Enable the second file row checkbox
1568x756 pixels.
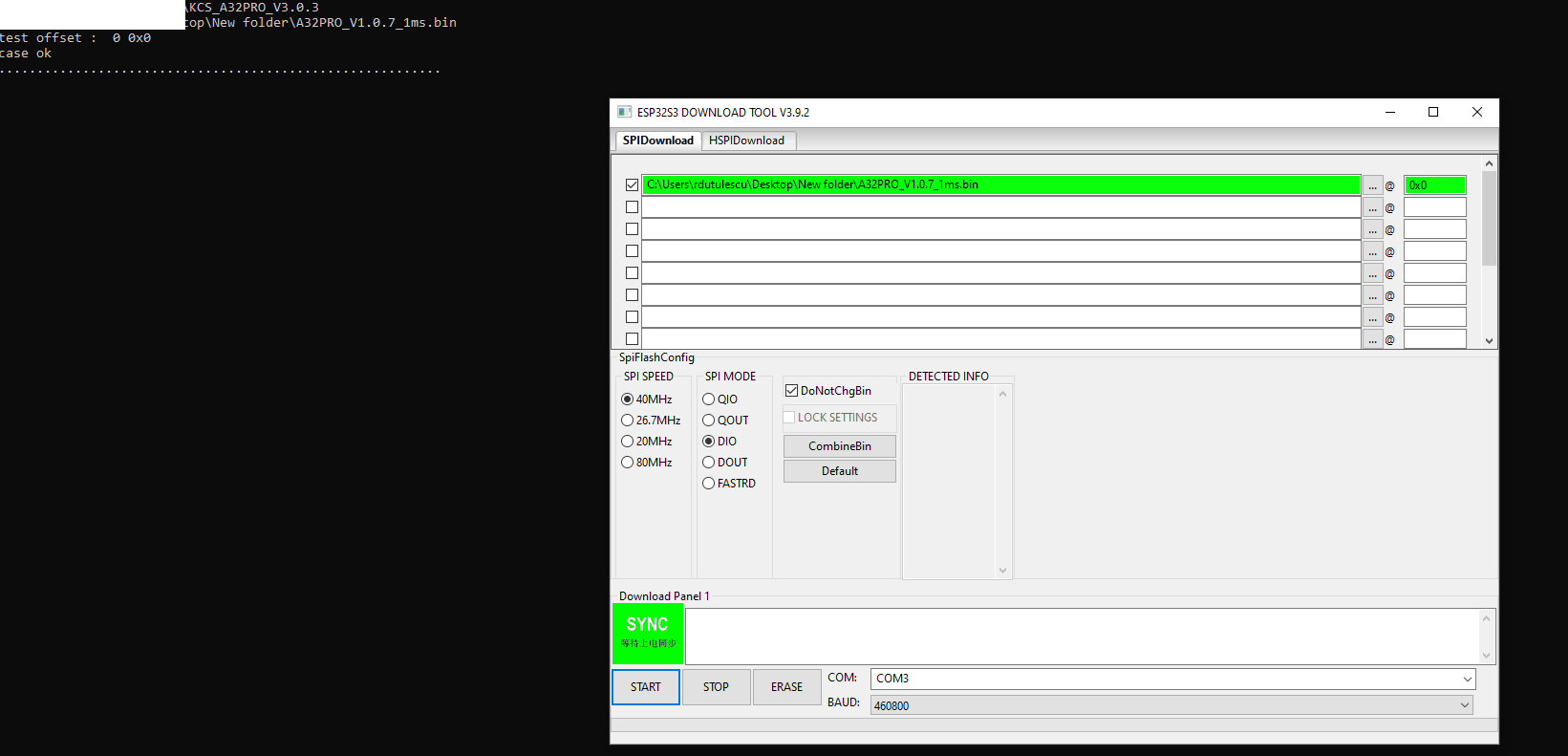pos(632,206)
